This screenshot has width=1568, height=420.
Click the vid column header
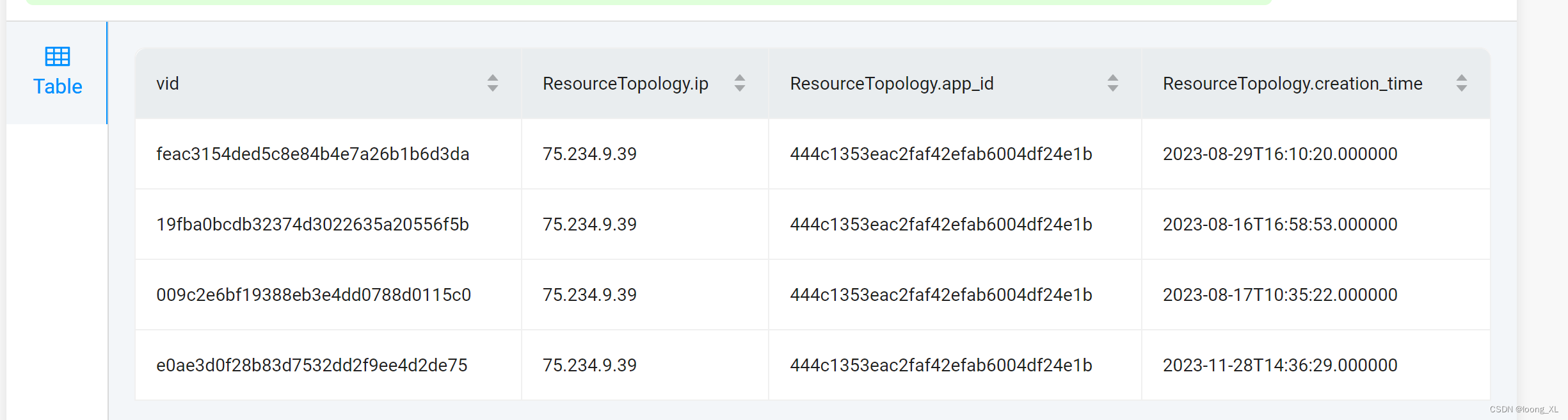168,84
